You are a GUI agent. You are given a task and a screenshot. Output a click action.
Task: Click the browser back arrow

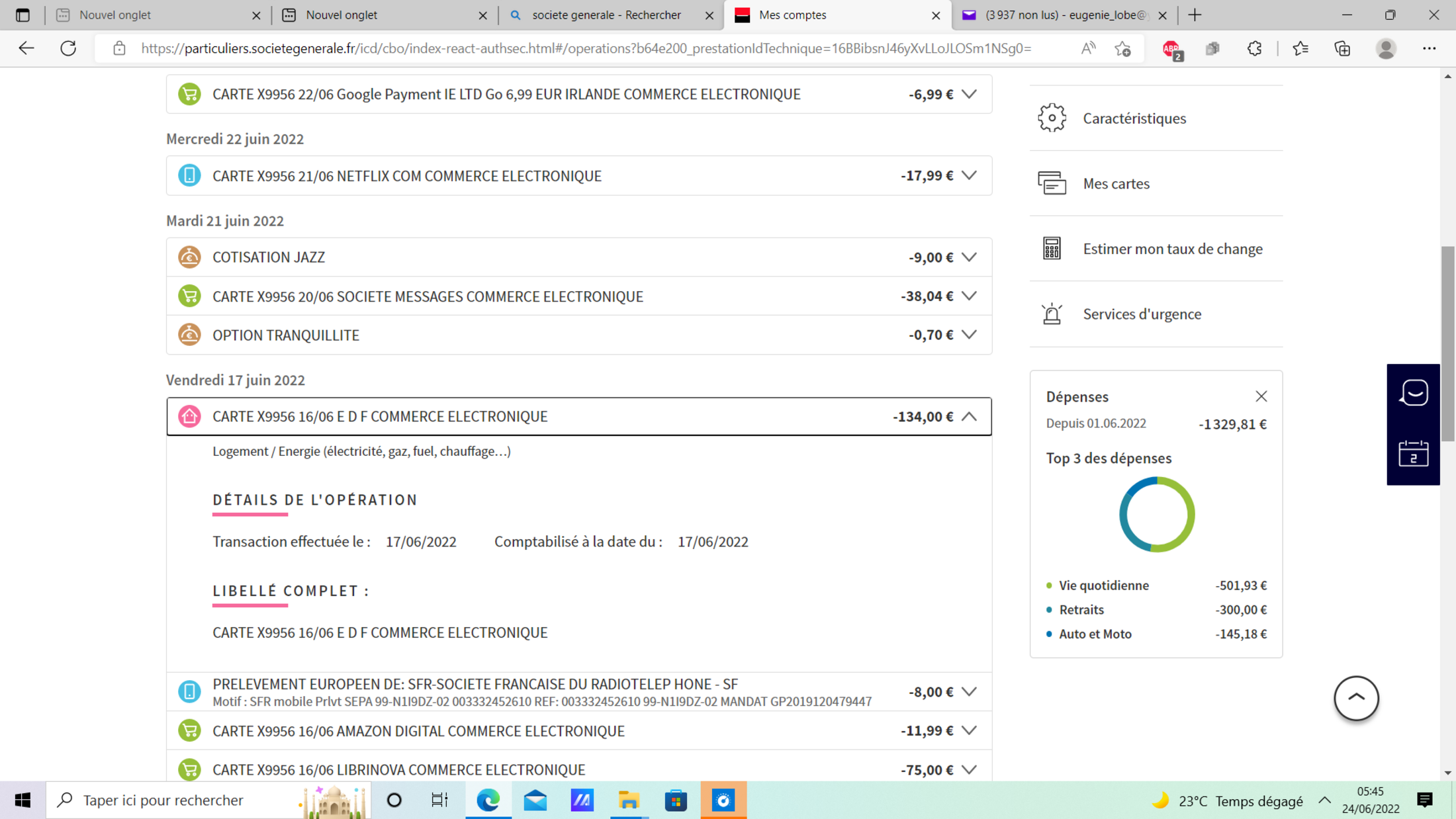point(26,48)
